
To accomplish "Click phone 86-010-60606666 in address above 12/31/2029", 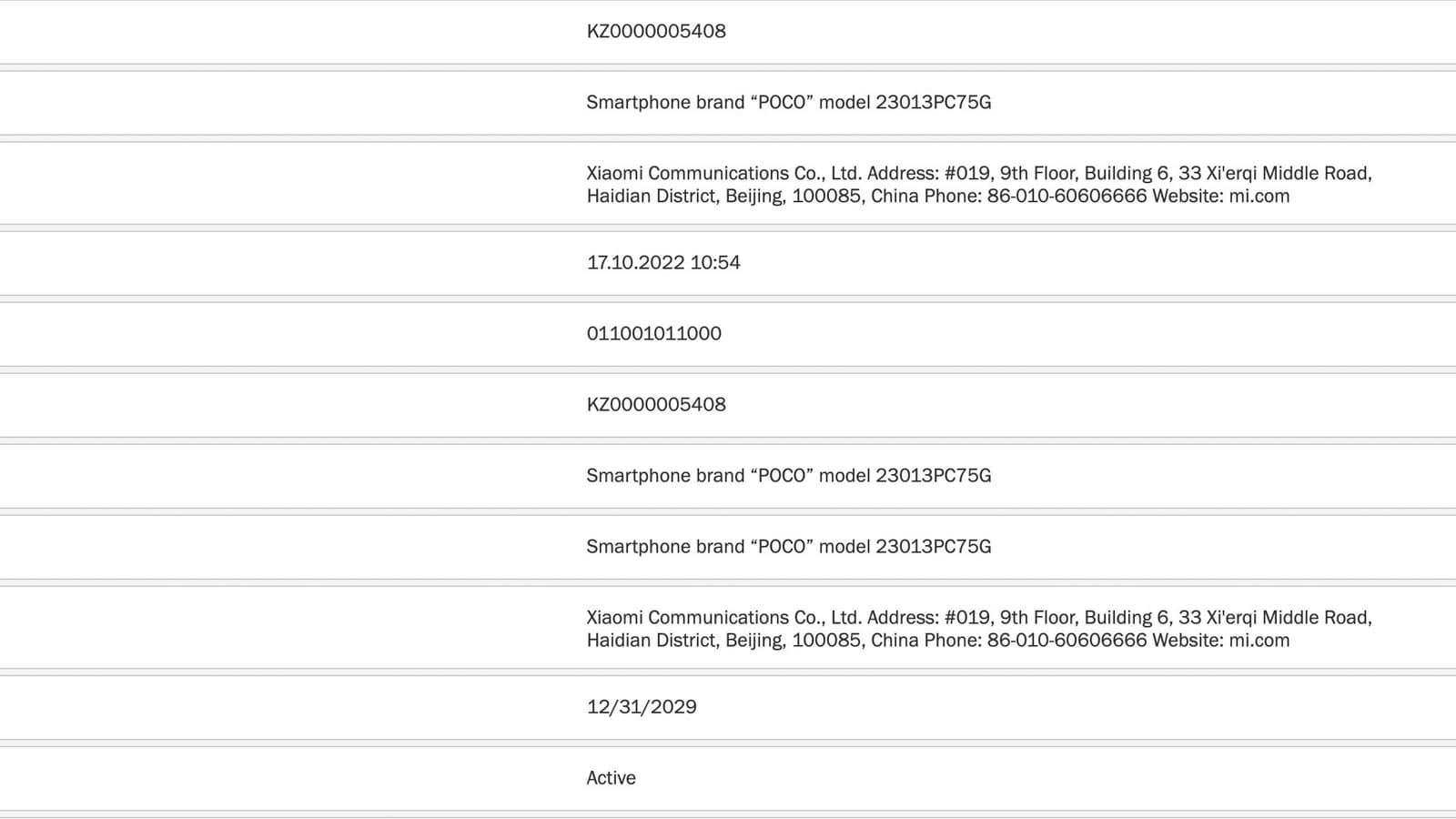I will coord(1067,641).
